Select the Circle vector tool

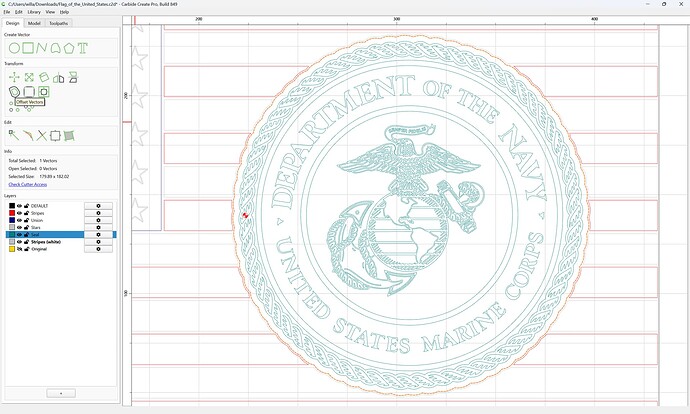pyautogui.click(x=14, y=48)
